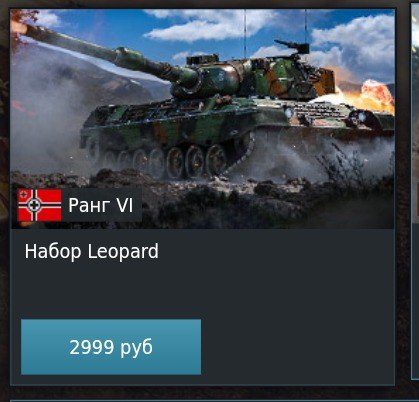This screenshot has height=402, width=419.
Task: Open the Набор Leopard title link
Action: point(92,251)
